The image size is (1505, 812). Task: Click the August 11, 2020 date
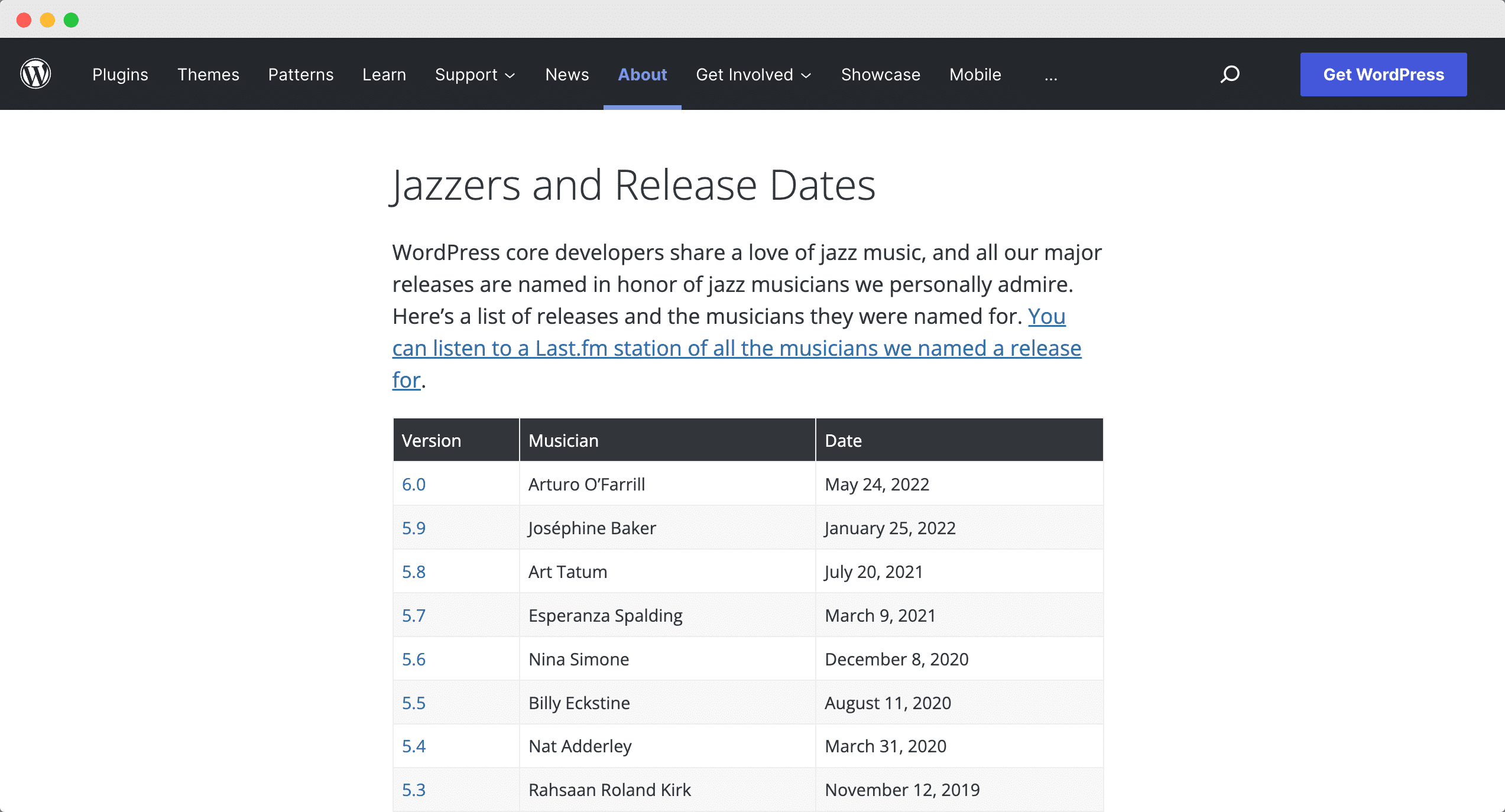click(888, 703)
